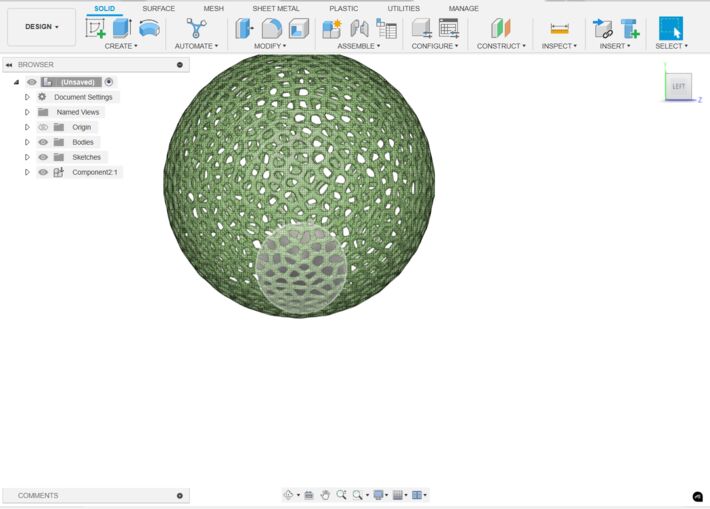The width and height of the screenshot is (710, 509).
Task: Open the Viewports layout icon
Action: pyautogui.click(x=417, y=495)
